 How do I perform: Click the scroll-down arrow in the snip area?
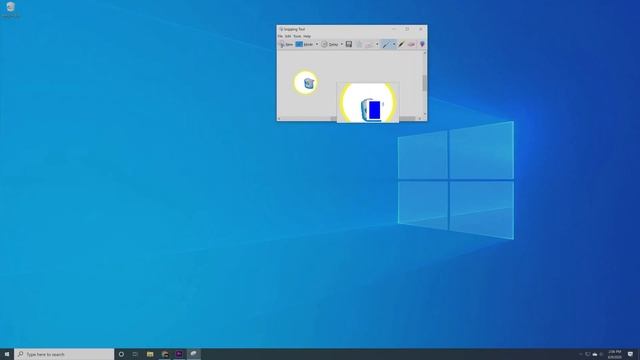coord(424,114)
